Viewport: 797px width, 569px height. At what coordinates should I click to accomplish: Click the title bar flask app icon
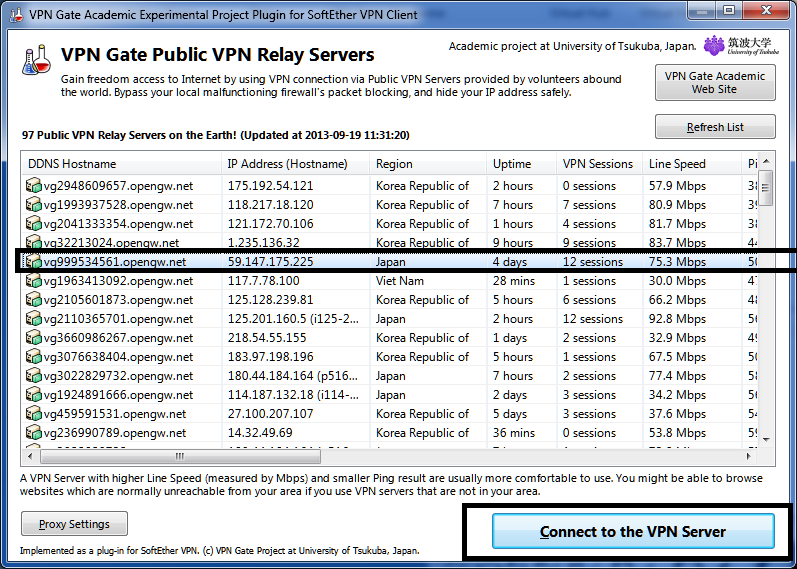pos(16,14)
